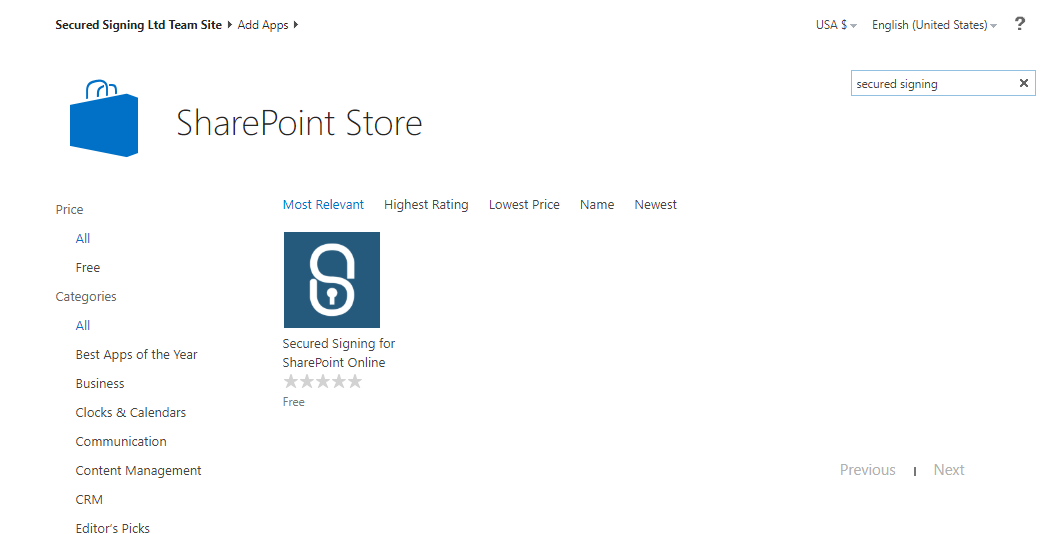Open the English (United States) language dropdown

933,25
